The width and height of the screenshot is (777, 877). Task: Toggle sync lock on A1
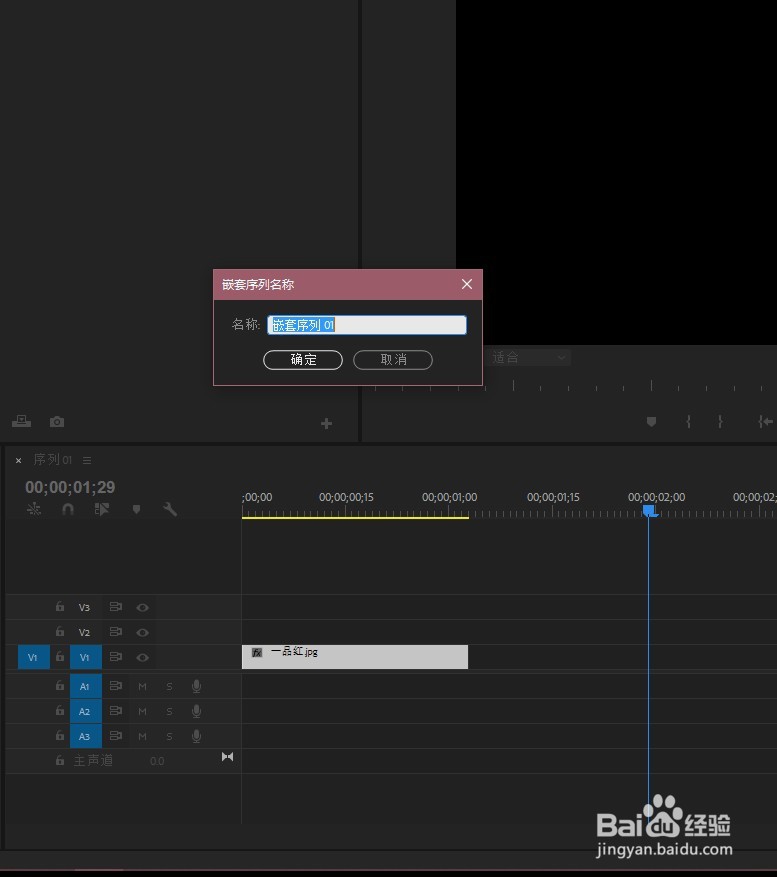point(116,686)
